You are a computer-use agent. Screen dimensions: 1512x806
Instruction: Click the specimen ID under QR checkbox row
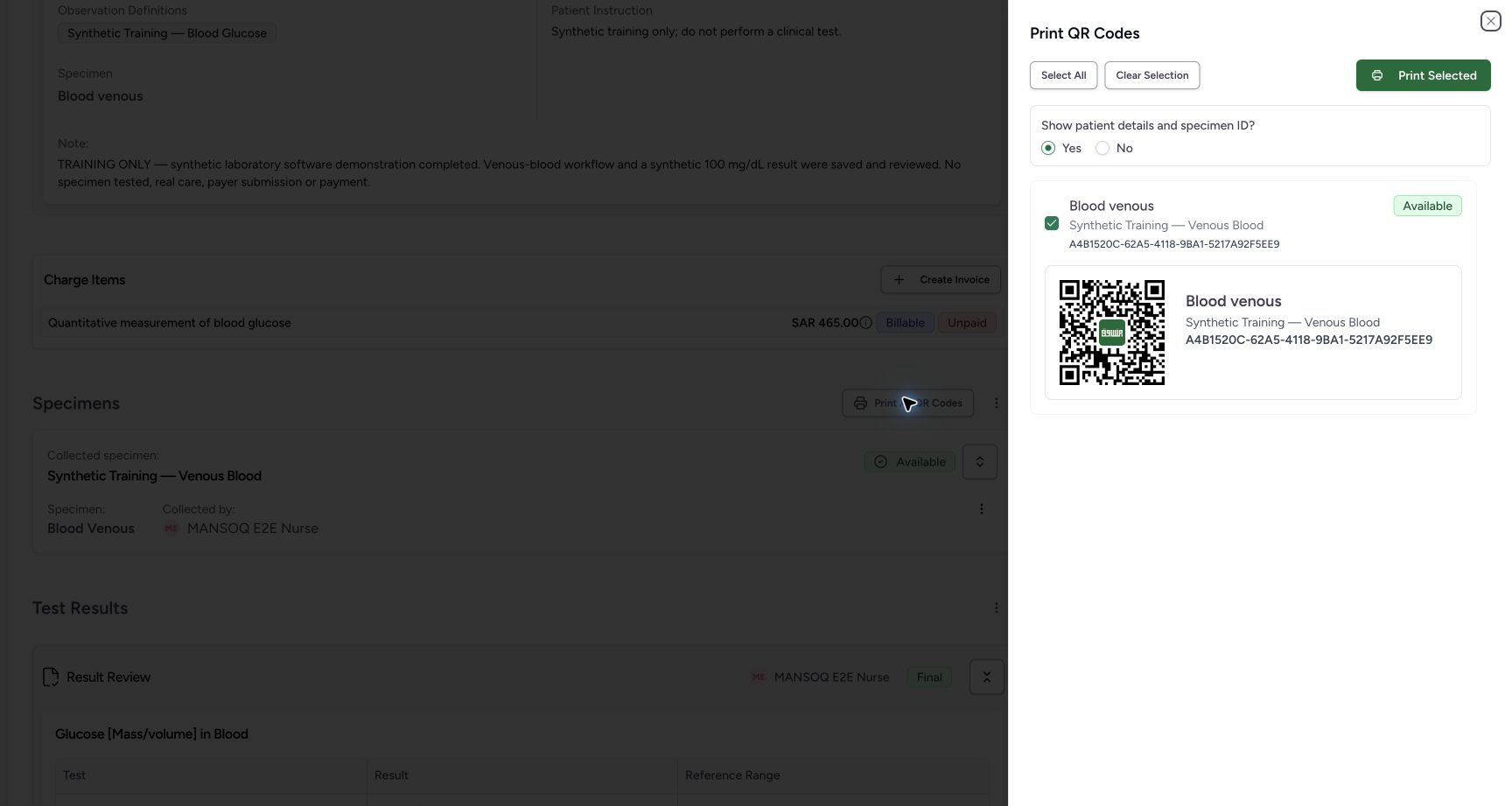1174,244
